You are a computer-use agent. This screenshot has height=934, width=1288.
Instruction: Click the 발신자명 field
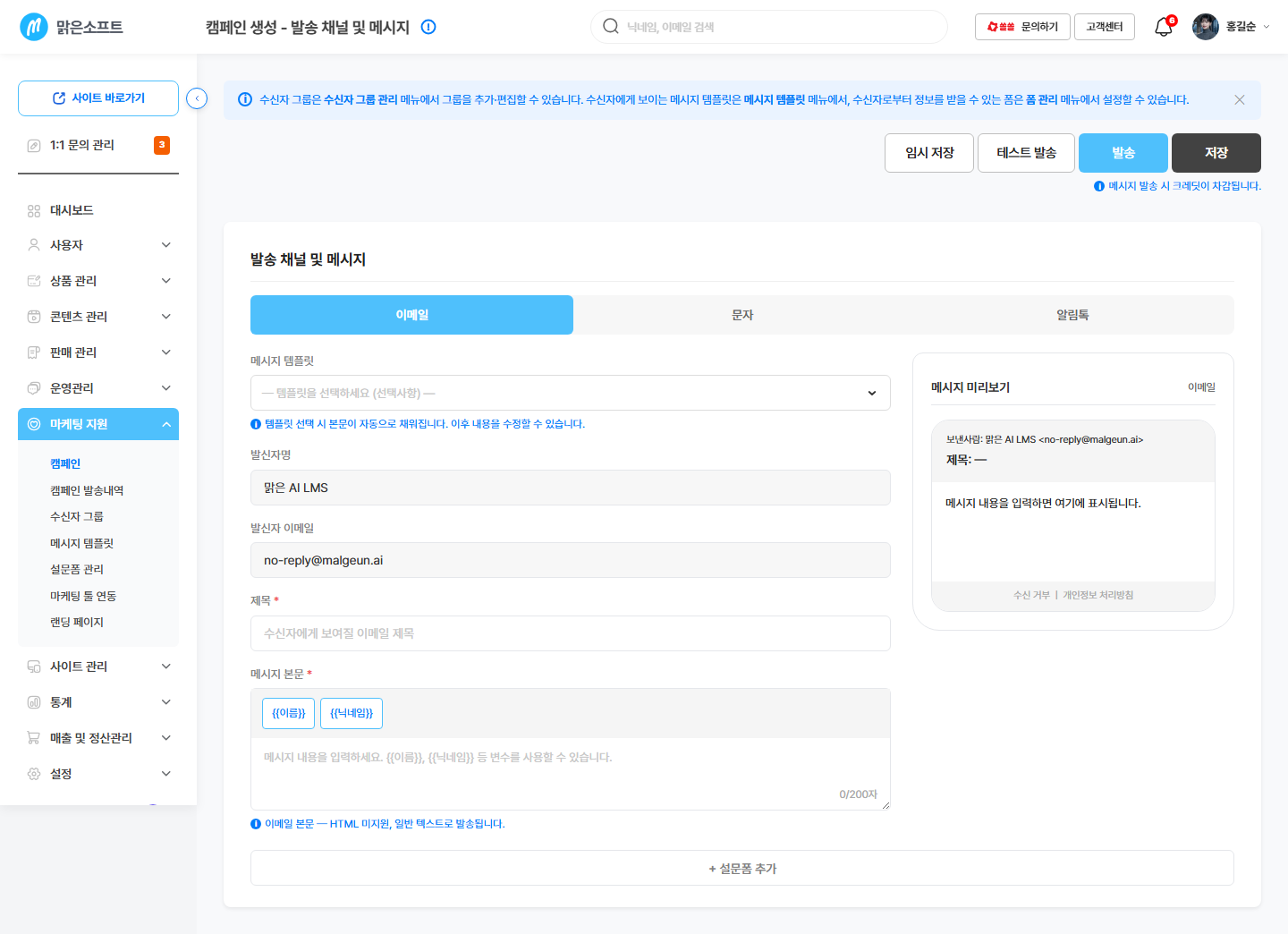point(571,488)
